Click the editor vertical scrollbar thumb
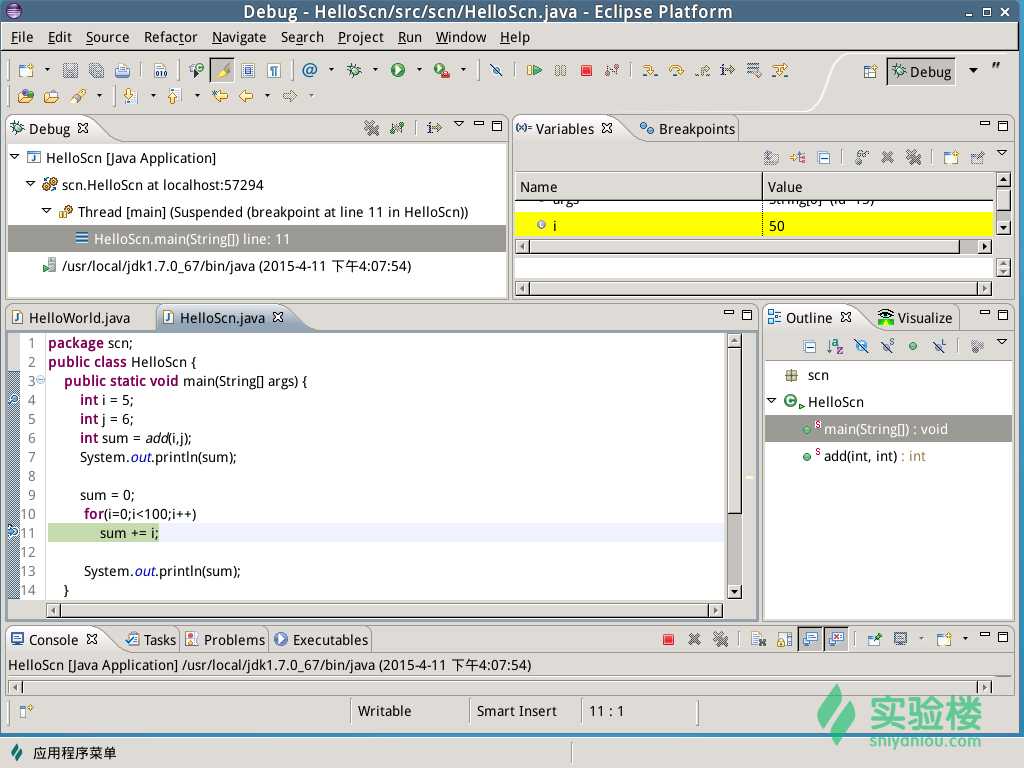 734,432
